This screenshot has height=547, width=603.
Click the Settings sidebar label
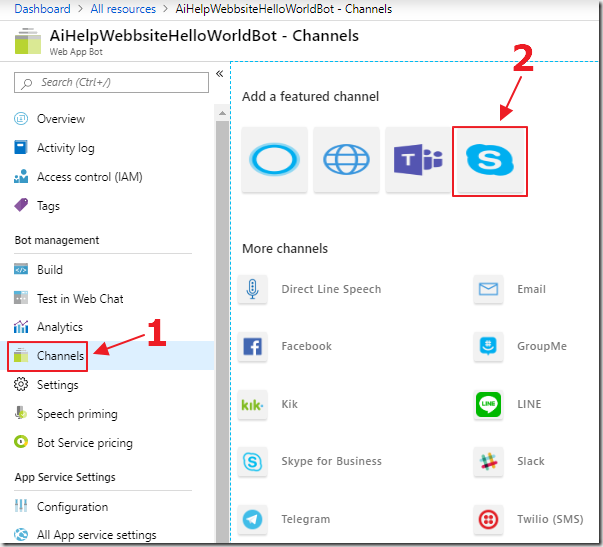[58, 385]
